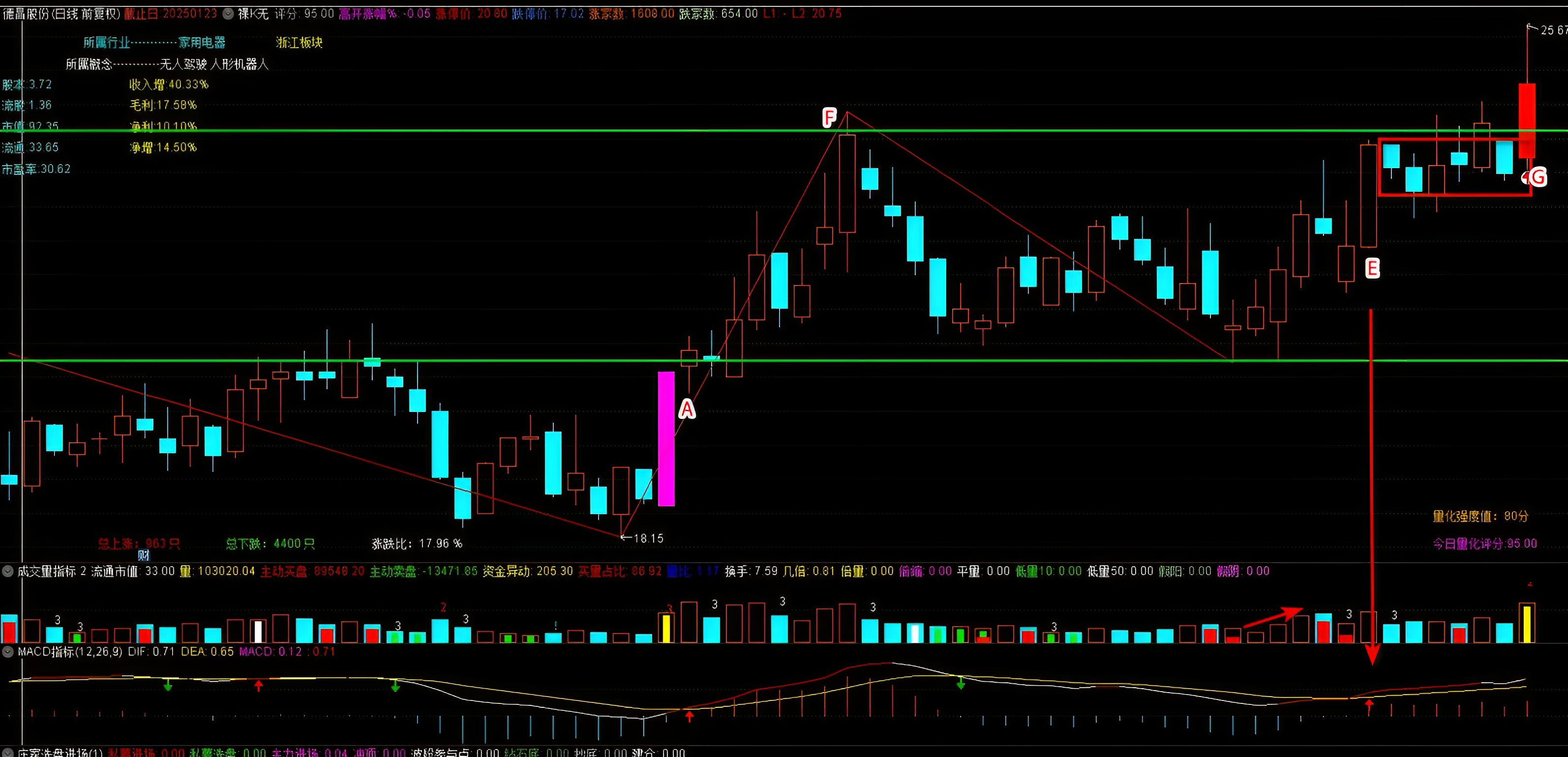Click the 18.15 lowest price arrow marker
The image size is (1568, 757).
642,538
